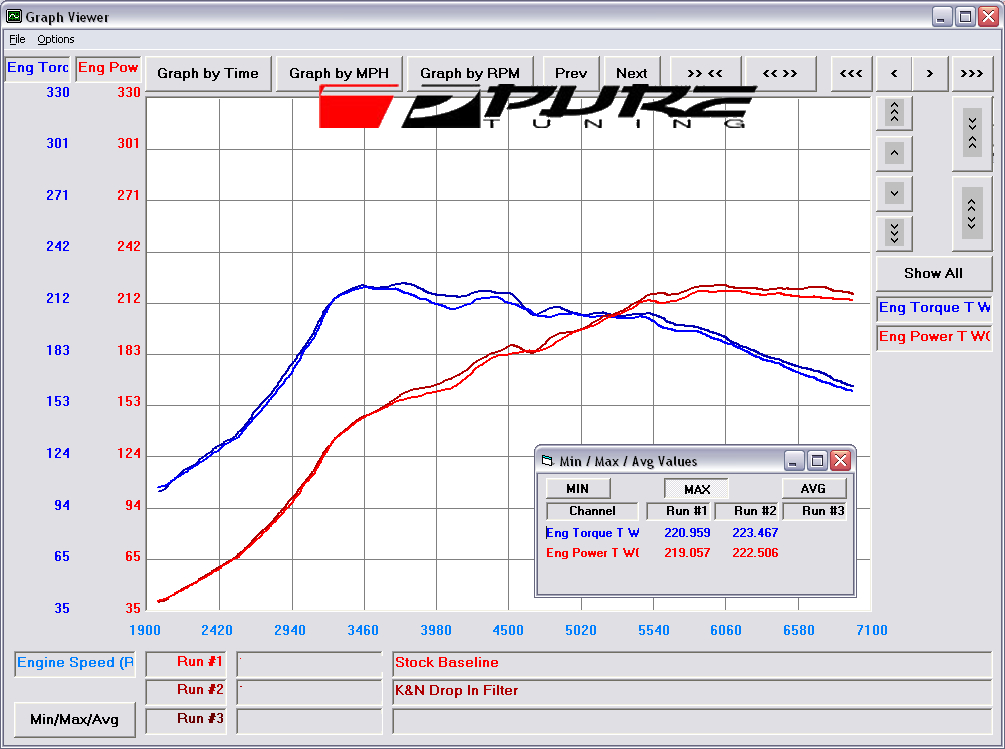Click the Run #2 label
Image resolution: width=1005 pixels, height=749 pixels.
point(186,691)
